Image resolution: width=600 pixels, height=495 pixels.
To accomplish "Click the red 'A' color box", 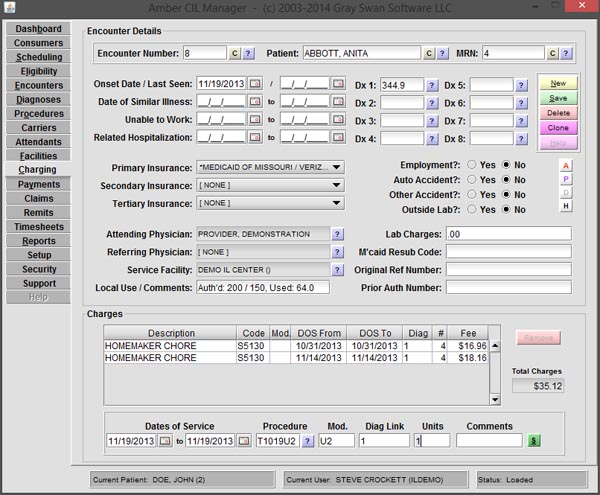I will pyautogui.click(x=566, y=164).
